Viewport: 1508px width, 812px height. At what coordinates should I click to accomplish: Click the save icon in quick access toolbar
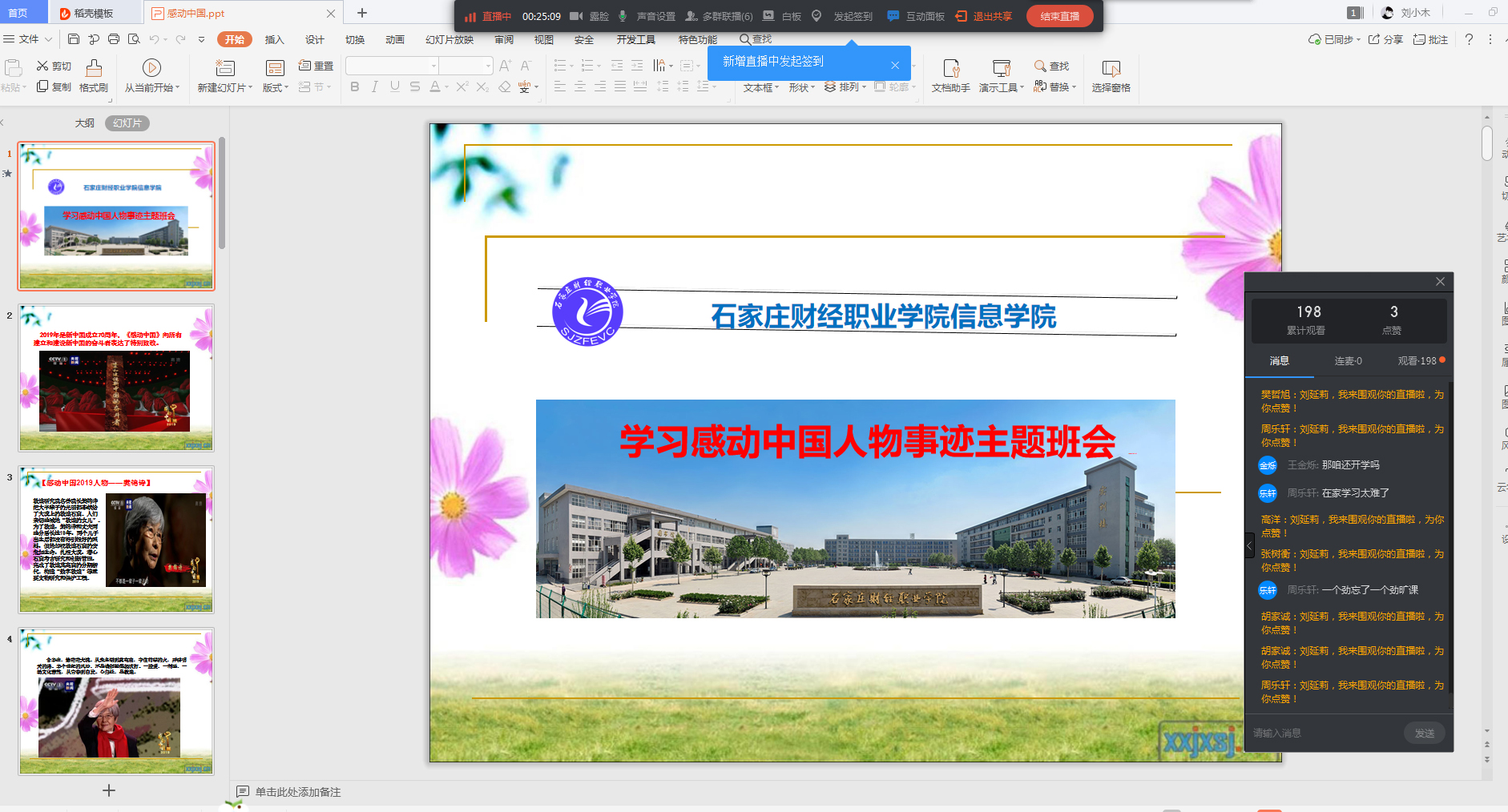point(74,39)
